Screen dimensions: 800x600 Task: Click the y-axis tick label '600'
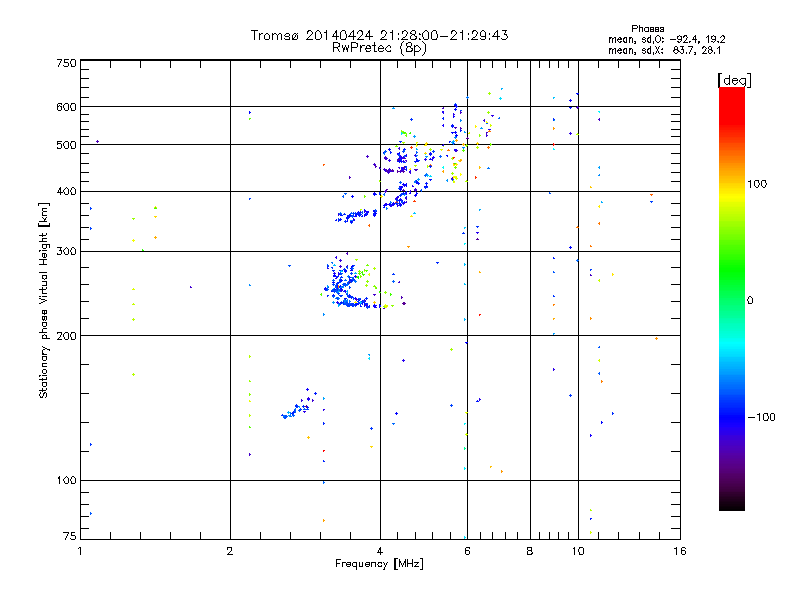click(66, 107)
